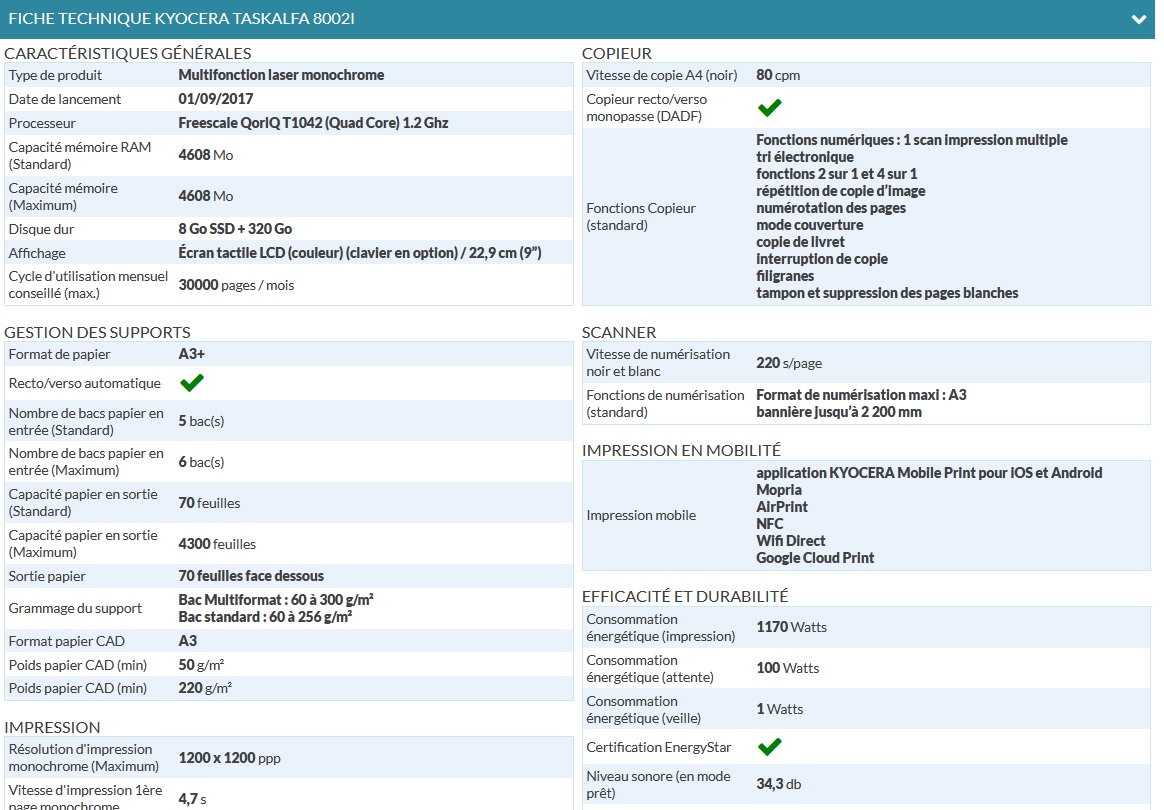Click the 4300 feuilles value

pyautogui.click(x=217, y=543)
